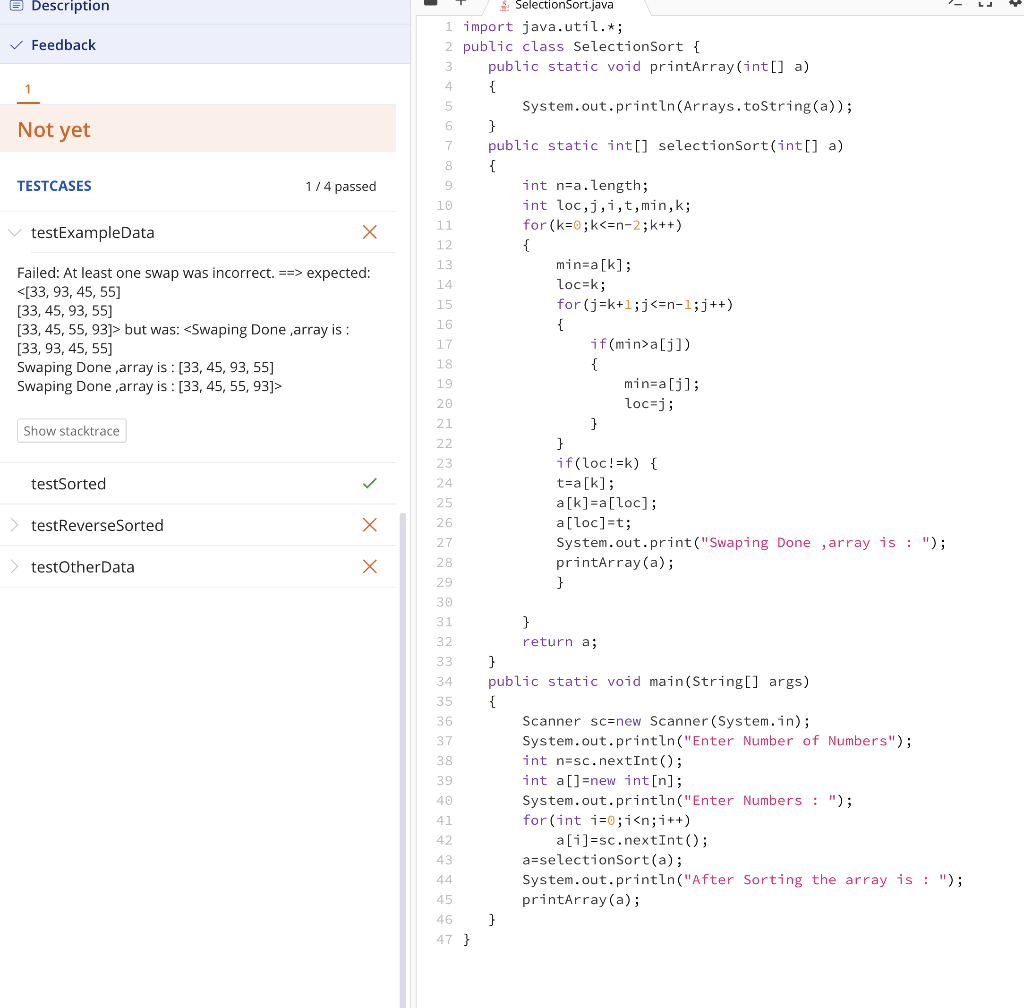This screenshot has width=1024, height=1008.
Task: Click the testExampleData label
Action: (x=93, y=232)
